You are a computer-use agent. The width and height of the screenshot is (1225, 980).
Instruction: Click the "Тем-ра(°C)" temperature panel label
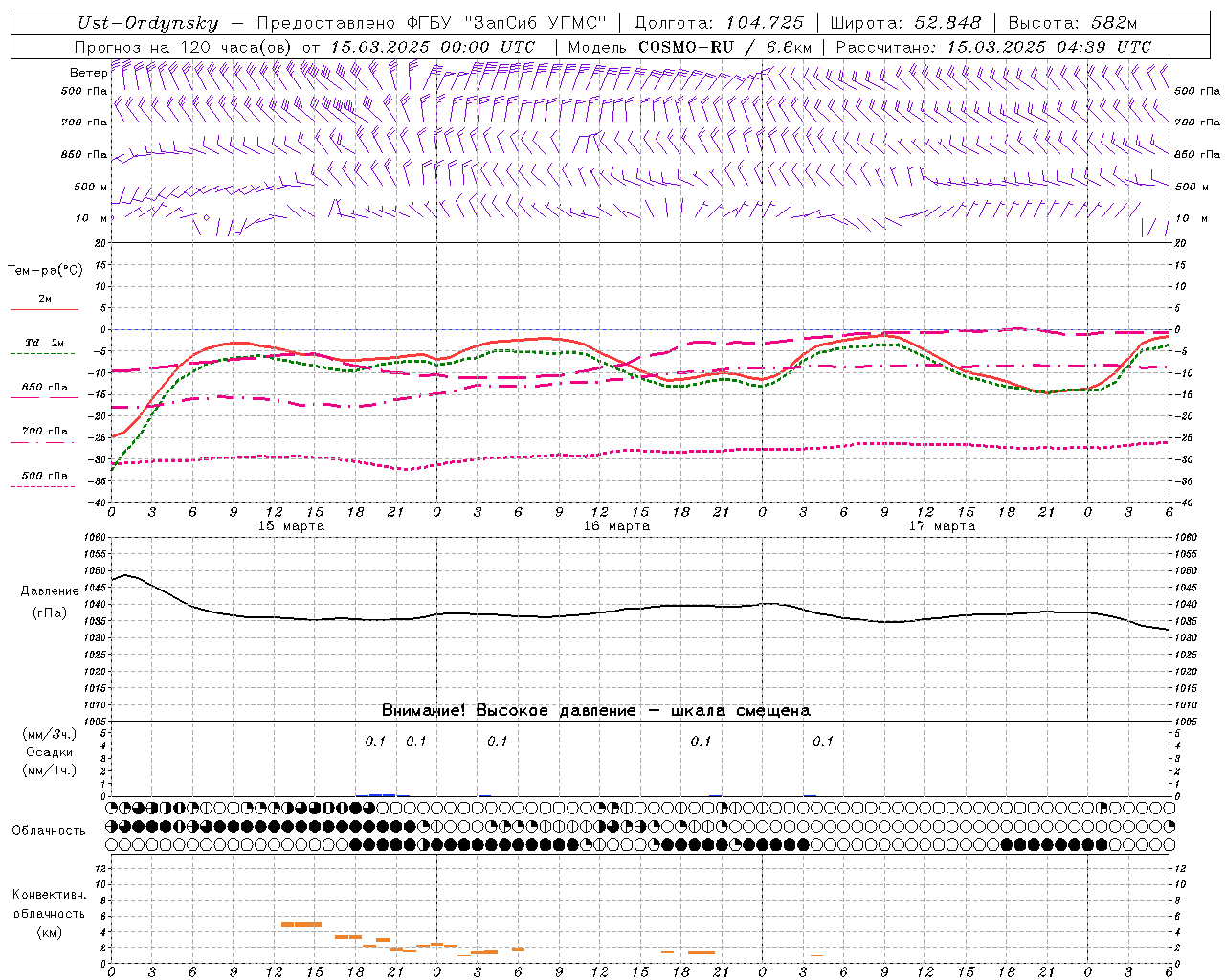(x=46, y=271)
